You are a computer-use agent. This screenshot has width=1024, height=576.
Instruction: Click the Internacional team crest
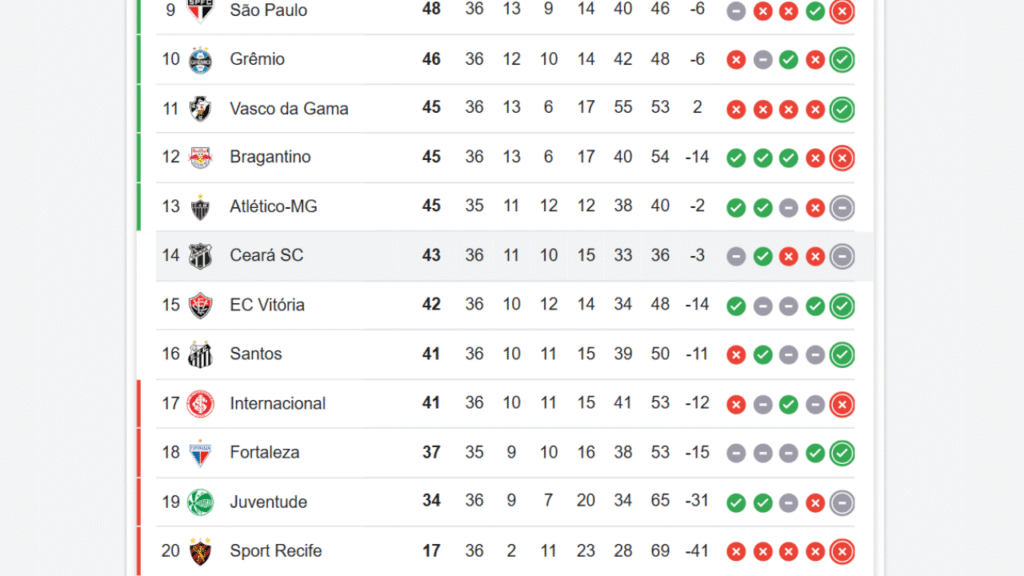click(x=201, y=404)
